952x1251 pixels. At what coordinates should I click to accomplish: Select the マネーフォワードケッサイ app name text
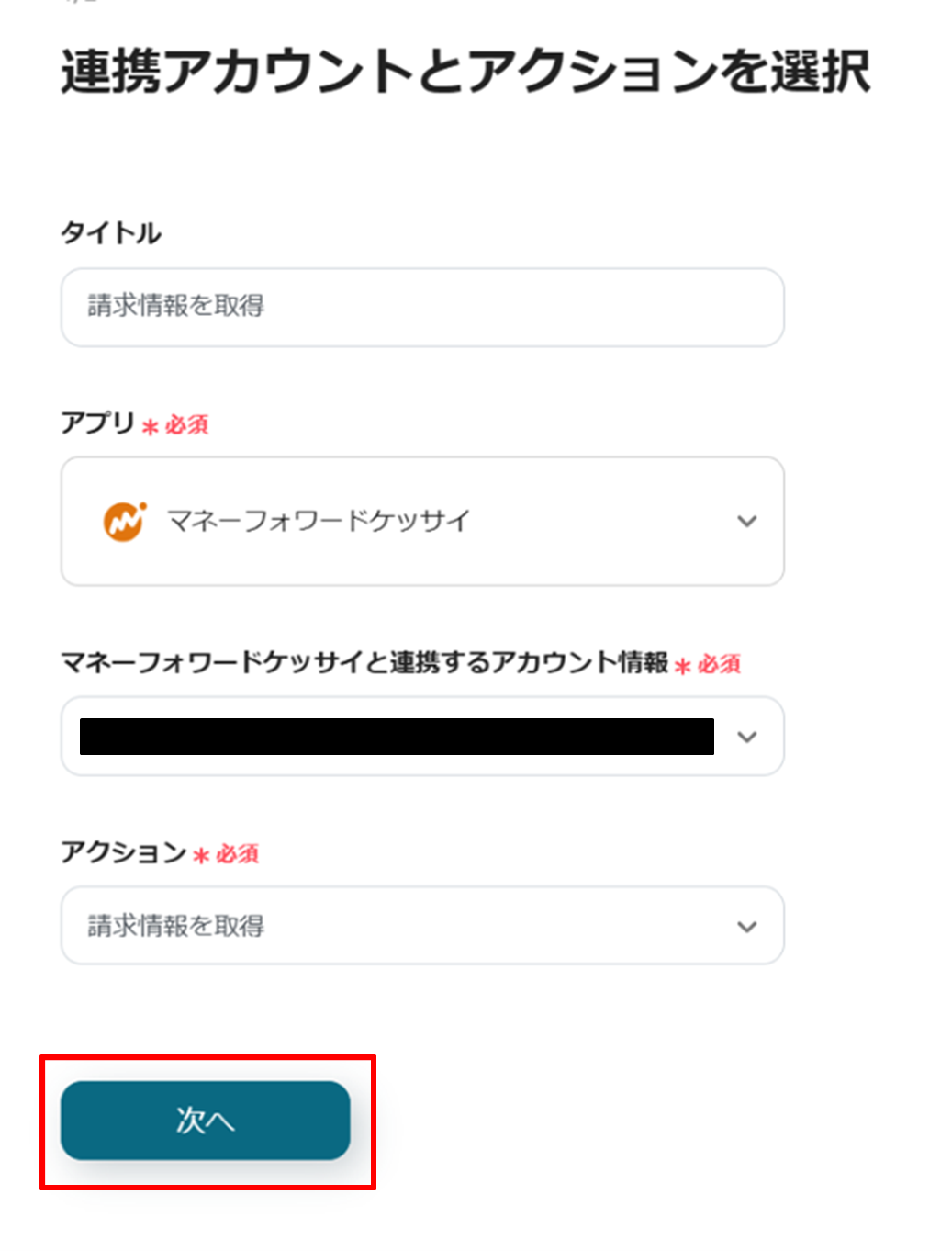point(318,521)
